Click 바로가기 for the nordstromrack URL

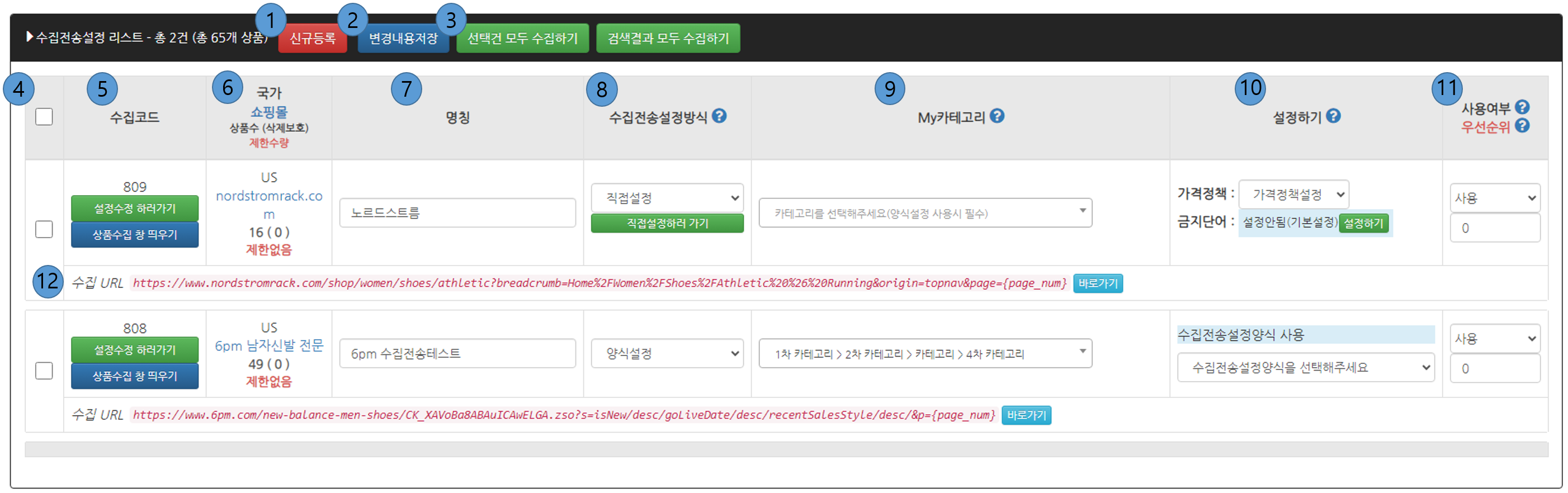tap(1098, 283)
